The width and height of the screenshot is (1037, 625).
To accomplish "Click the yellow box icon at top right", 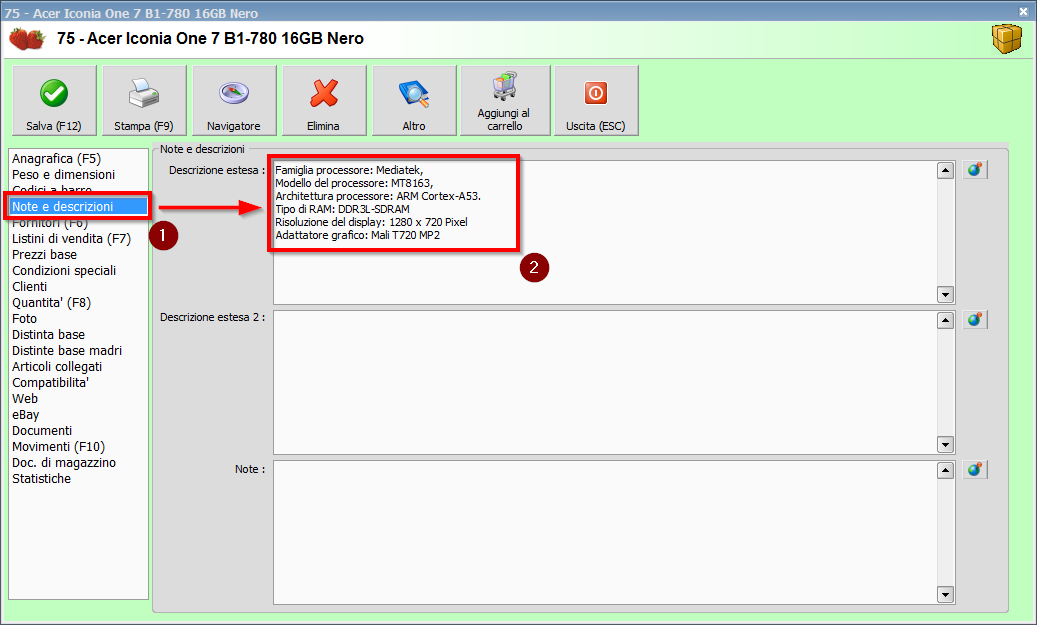I will click(x=1007, y=39).
